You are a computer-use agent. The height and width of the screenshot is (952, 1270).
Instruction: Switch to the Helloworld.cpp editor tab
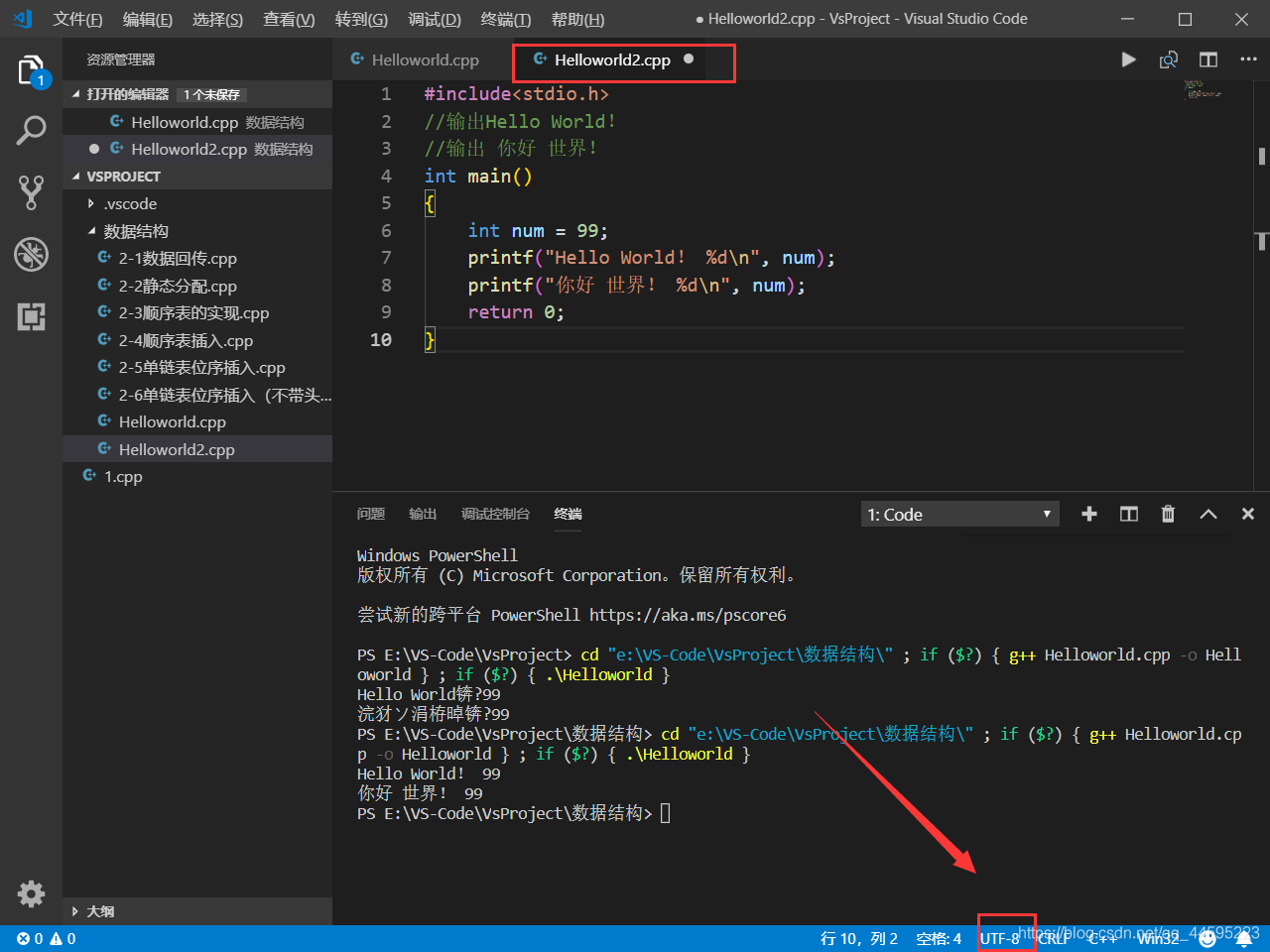[423, 59]
